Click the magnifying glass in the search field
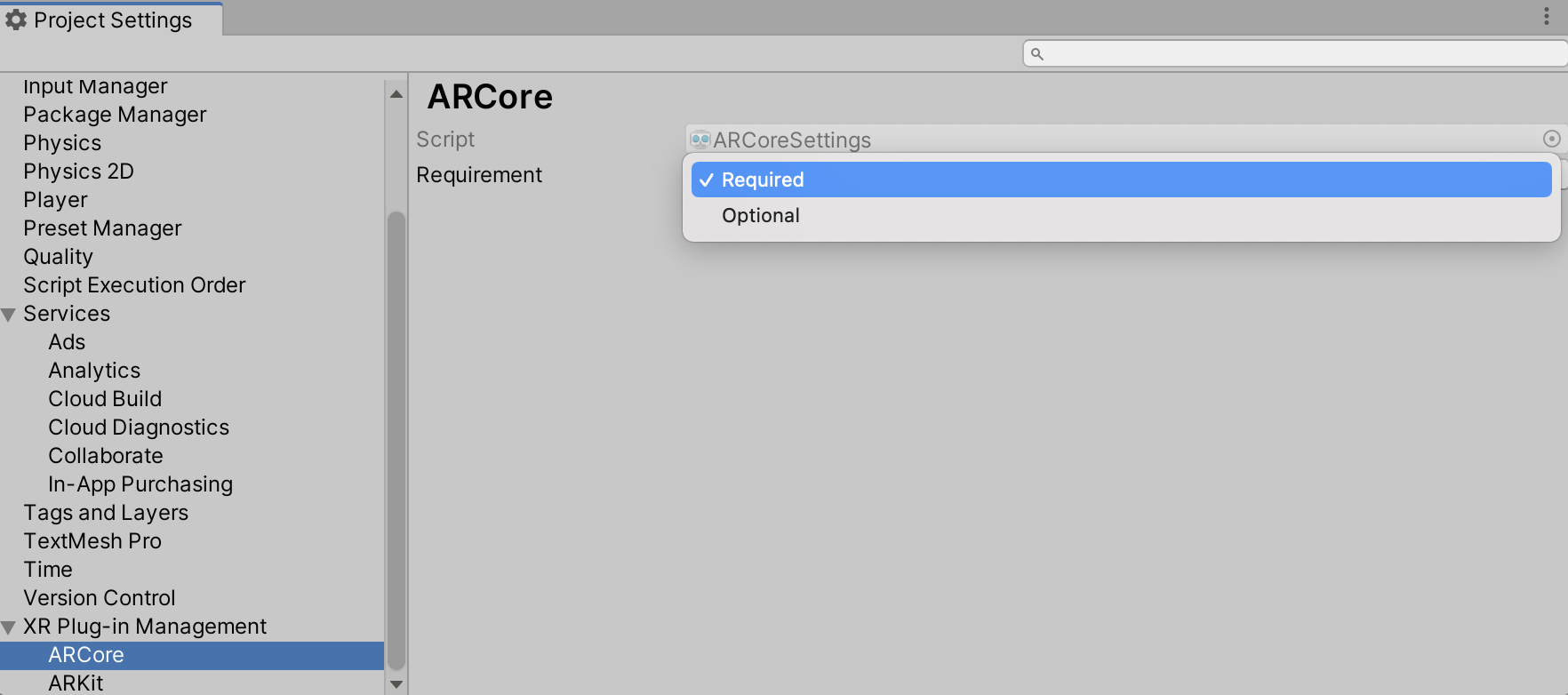The width and height of the screenshot is (1568, 695). click(1039, 53)
